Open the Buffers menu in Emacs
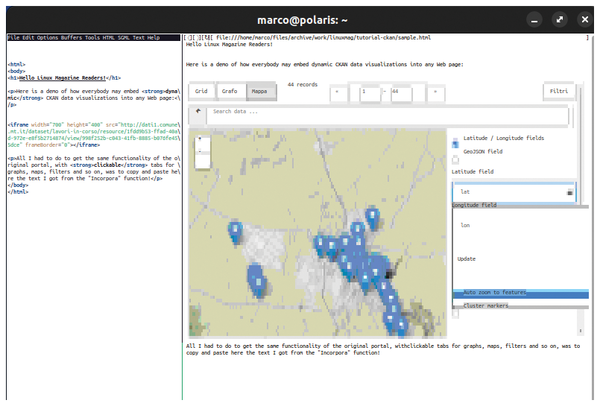Screen dimensions: 600x406 pos(73,37)
